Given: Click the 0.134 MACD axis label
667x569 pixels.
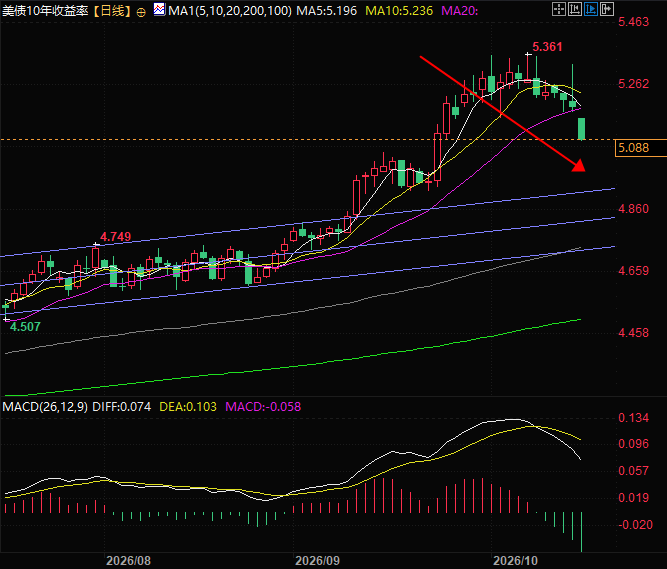Looking at the screenshot, I should [634, 418].
